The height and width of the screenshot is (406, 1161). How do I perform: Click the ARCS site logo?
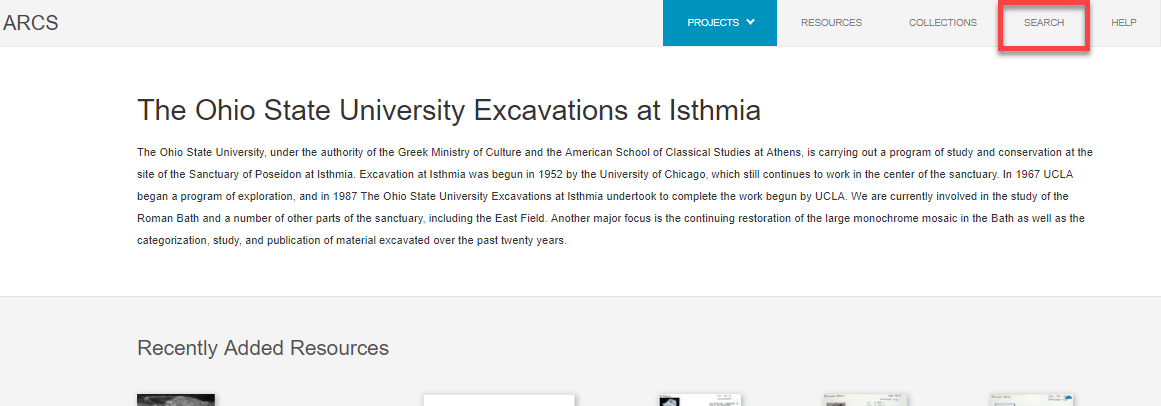point(30,23)
